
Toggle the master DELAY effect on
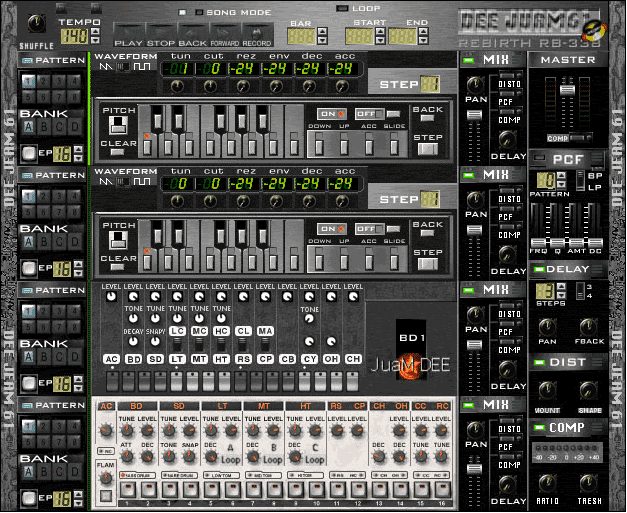tap(539, 270)
